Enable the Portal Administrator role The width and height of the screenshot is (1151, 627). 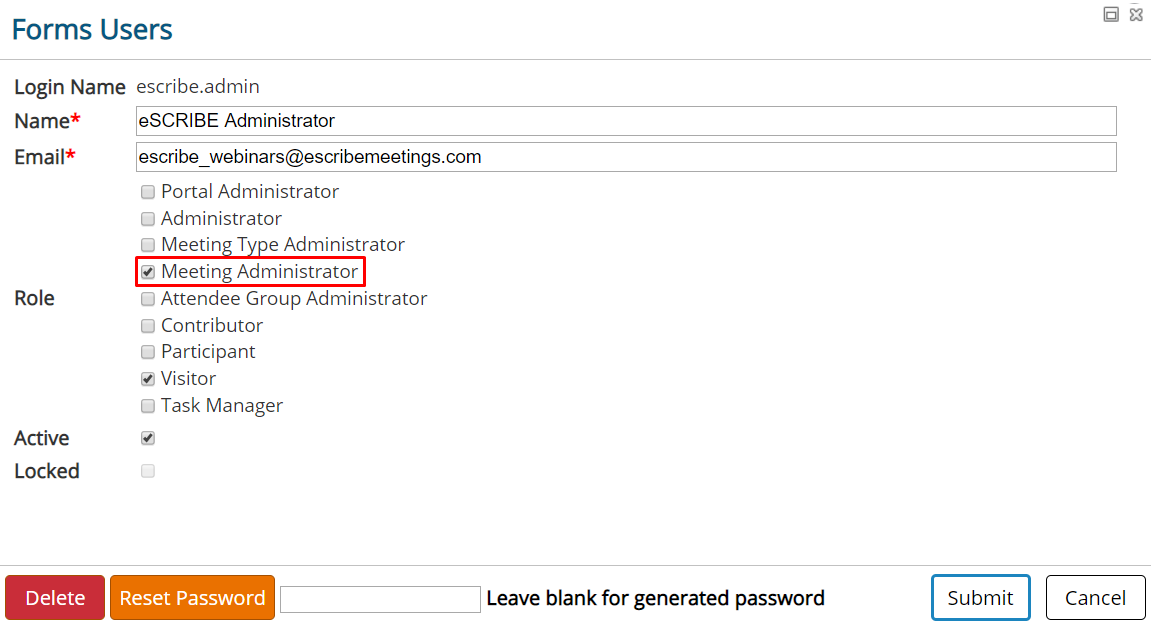click(147, 192)
